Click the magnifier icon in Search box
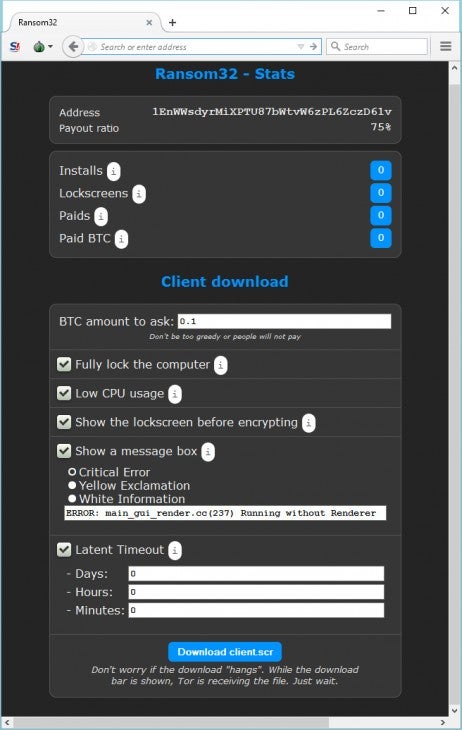The height and width of the screenshot is (730, 462). point(335,46)
